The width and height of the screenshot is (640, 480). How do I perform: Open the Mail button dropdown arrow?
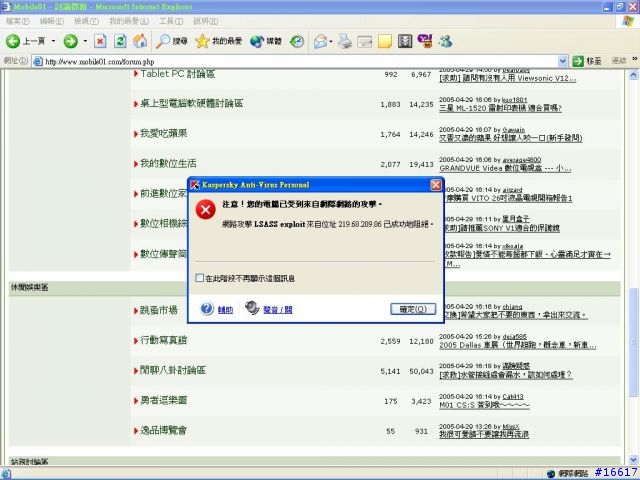pos(331,41)
